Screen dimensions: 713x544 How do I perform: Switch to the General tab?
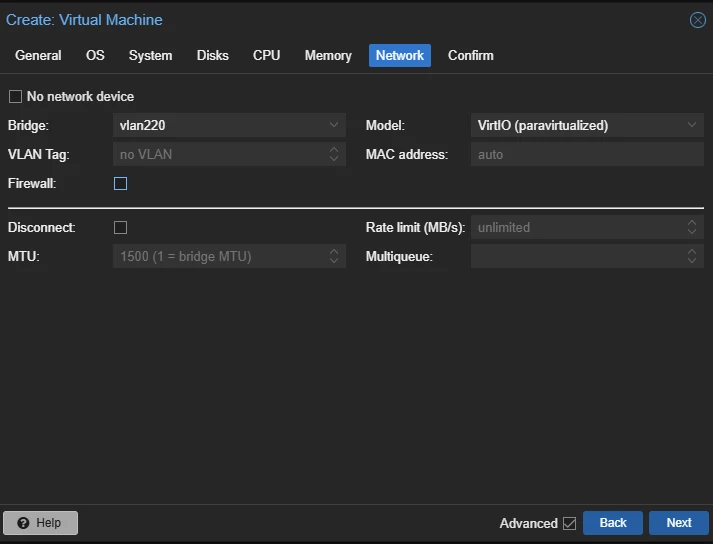point(38,55)
